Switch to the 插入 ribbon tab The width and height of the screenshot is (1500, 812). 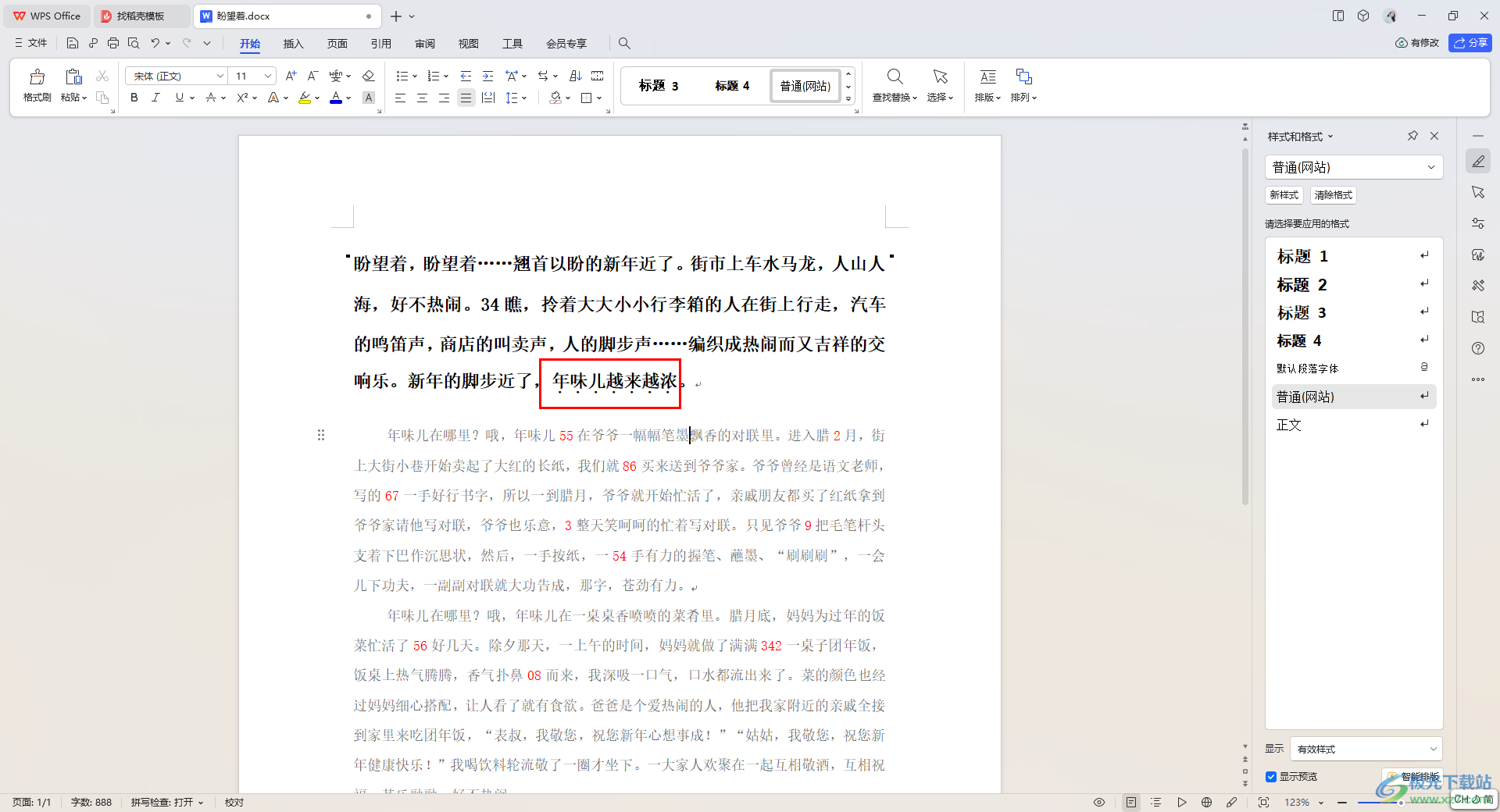tap(293, 44)
